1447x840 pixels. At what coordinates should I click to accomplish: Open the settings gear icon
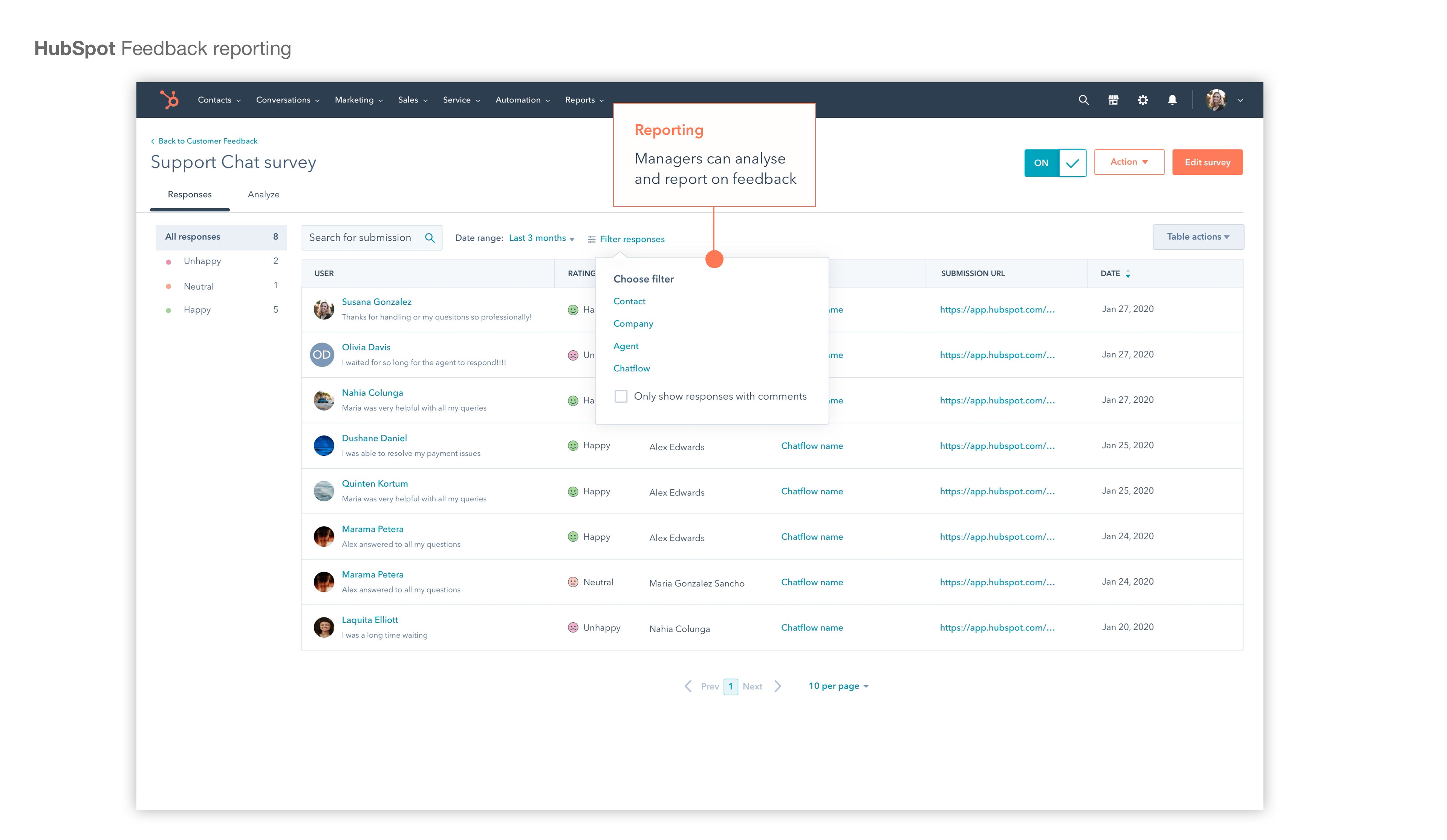click(x=1143, y=100)
